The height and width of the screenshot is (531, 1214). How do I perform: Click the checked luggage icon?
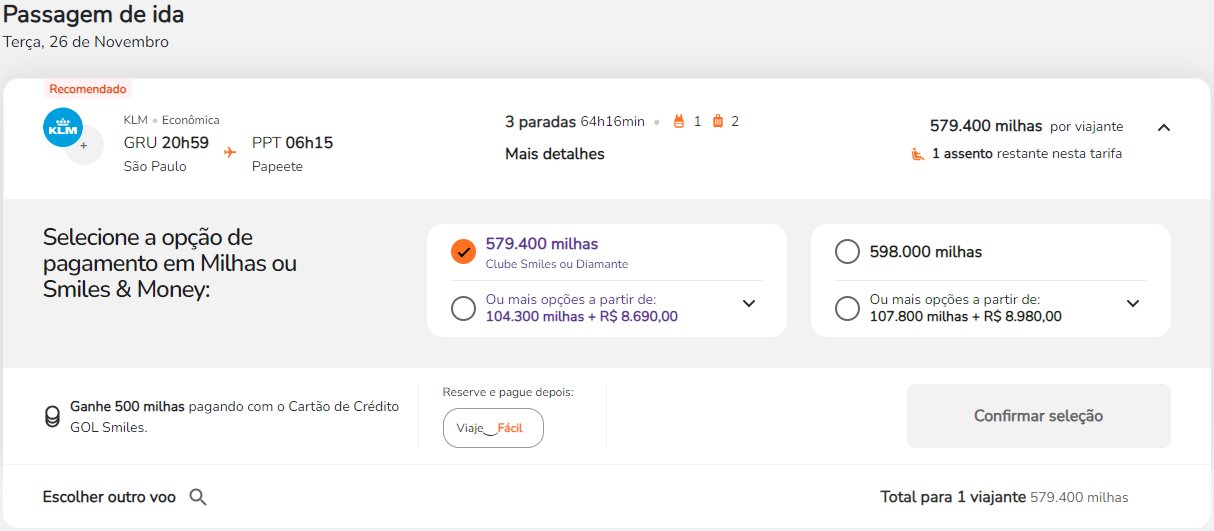717,122
